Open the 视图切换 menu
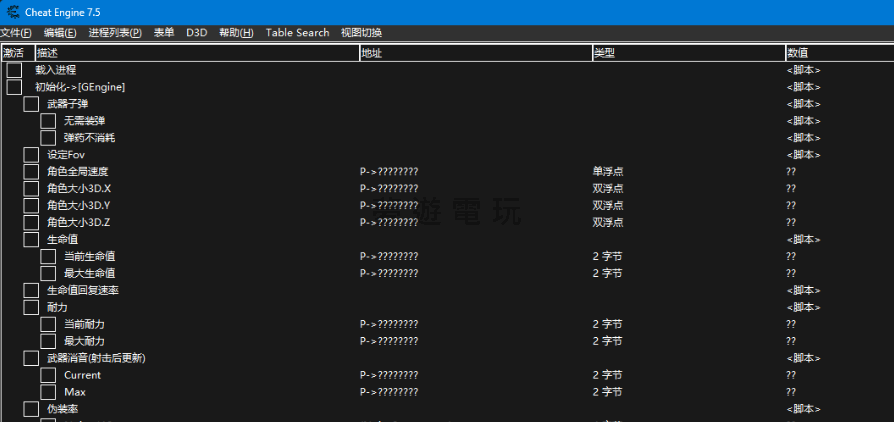The height and width of the screenshot is (422, 894). (x=361, y=33)
